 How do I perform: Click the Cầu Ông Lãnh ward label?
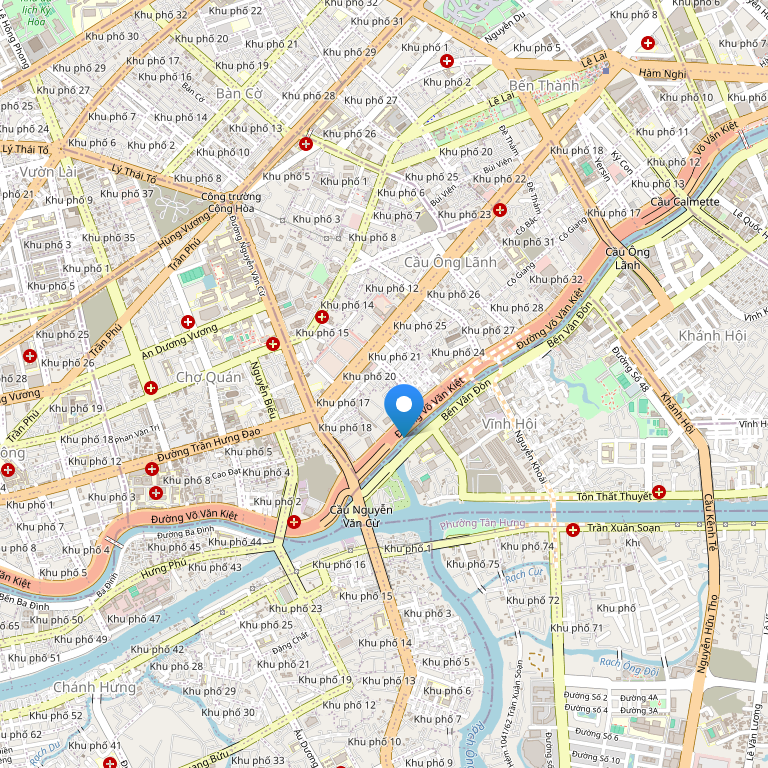pos(450,262)
